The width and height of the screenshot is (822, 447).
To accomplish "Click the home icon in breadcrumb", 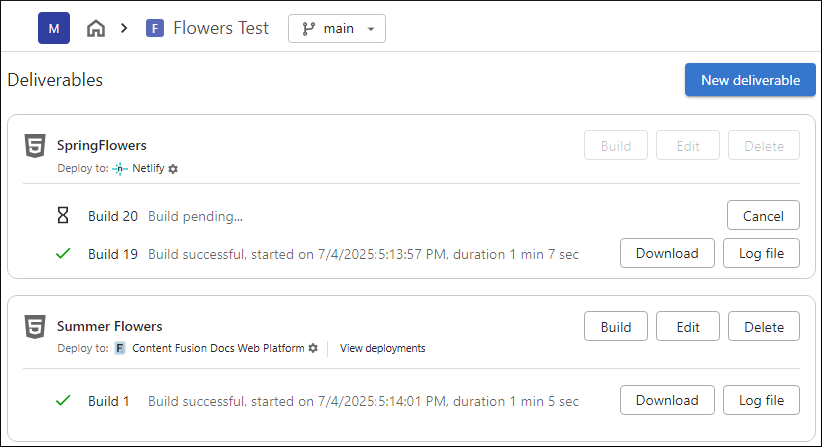I will [x=96, y=29].
